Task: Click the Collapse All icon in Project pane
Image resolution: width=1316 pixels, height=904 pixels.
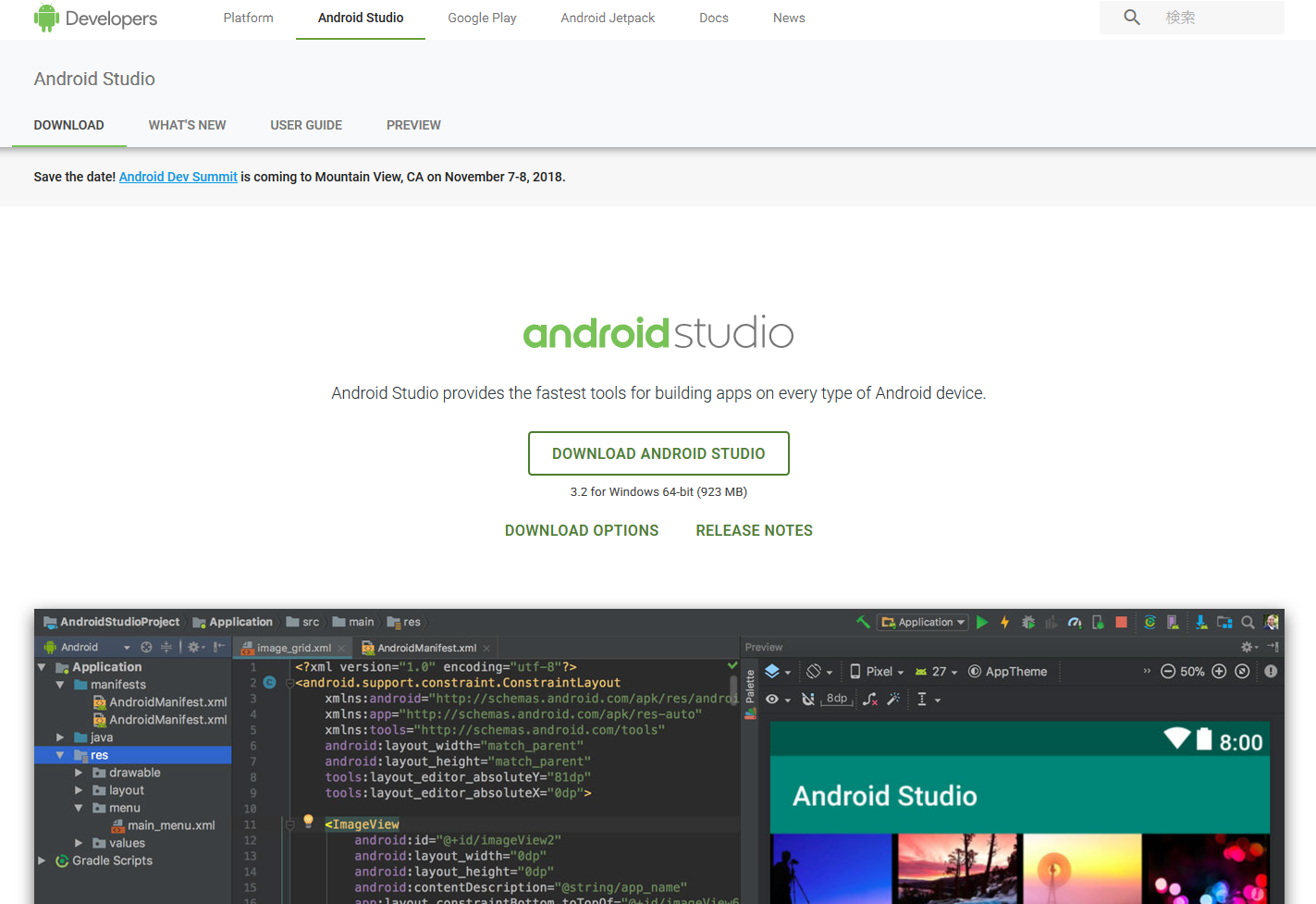Action: (x=166, y=647)
